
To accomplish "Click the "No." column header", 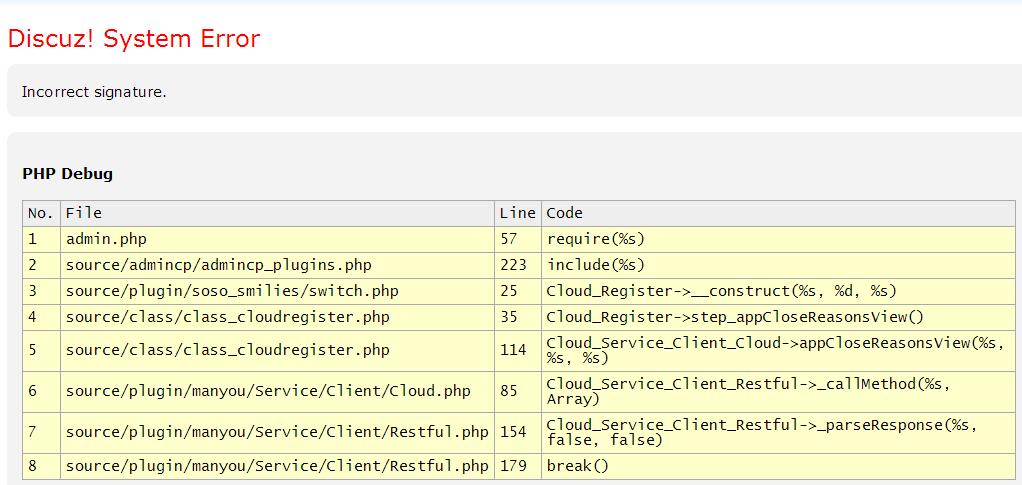I will (x=40, y=213).
